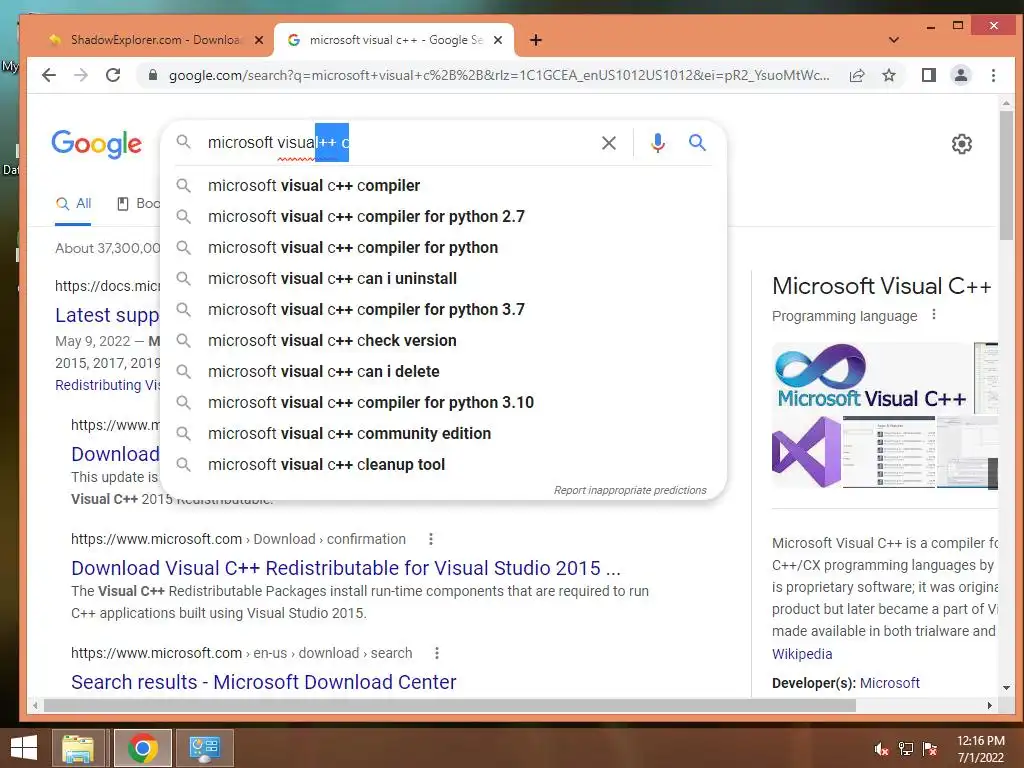The width and height of the screenshot is (1024, 768).
Task: Click into the Google search text field
Action: [398, 142]
